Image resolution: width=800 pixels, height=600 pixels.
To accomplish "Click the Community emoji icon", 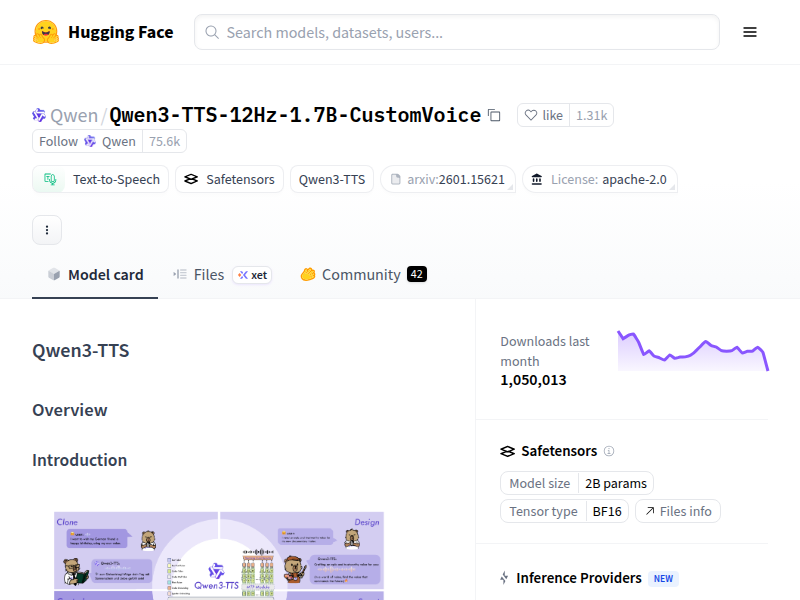I will [308, 274].
